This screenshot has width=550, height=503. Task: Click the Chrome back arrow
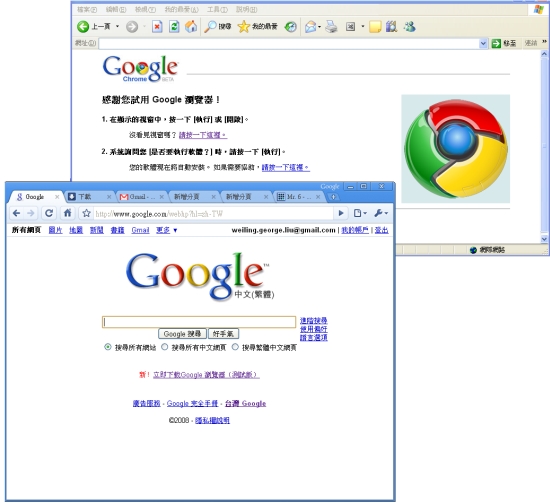pyautogui.click(x=16, y=213)
